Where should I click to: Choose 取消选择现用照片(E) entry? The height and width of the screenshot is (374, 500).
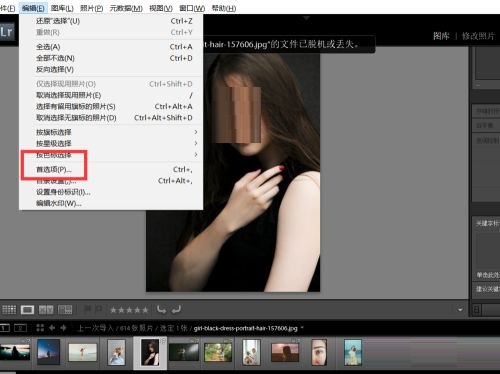pos(111,95)
